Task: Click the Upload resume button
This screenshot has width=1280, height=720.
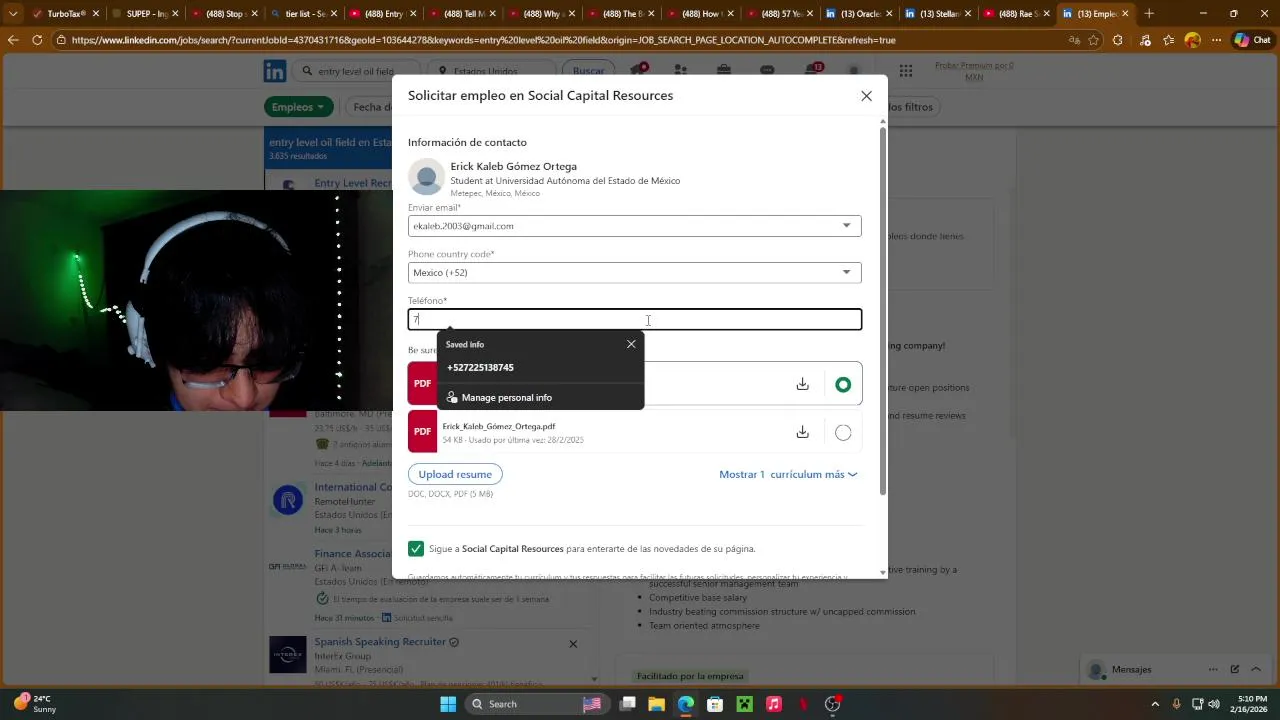Action: 455,474
